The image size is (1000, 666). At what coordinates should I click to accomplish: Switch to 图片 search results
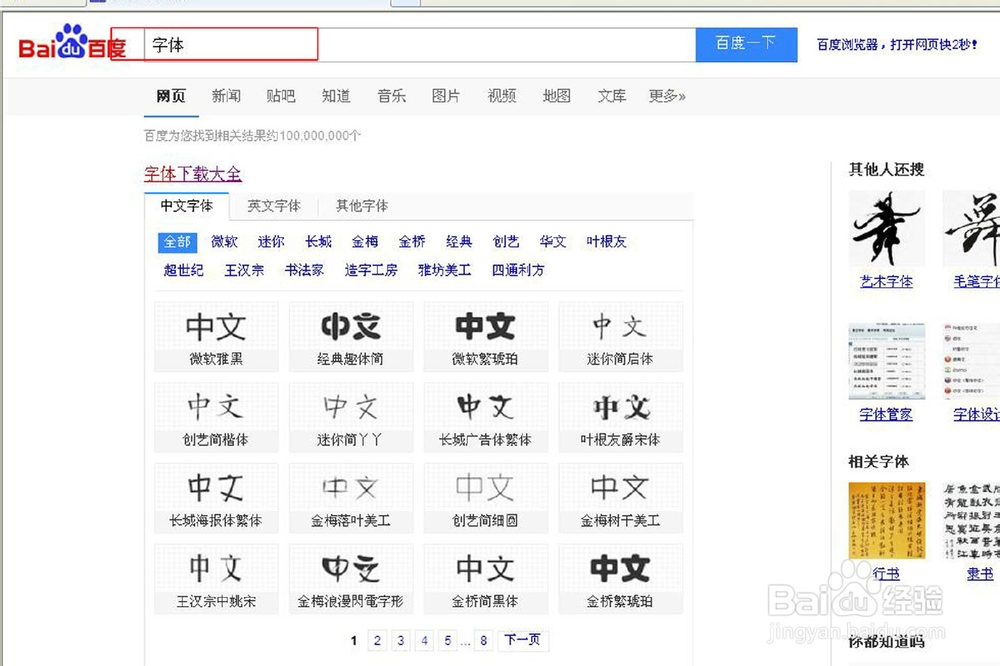(x=446, y=96)
